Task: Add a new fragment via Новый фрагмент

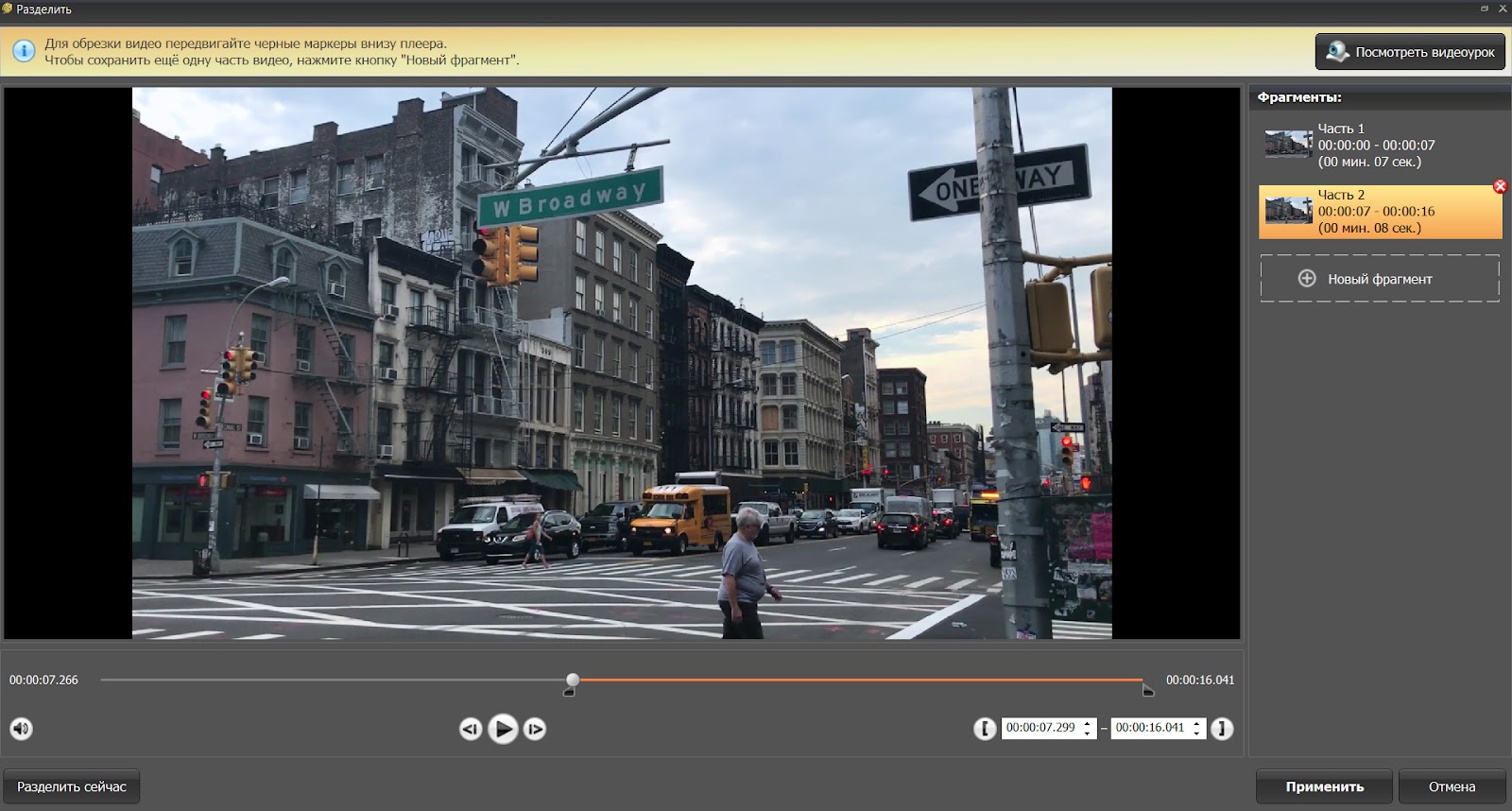Action: (1380, 279)
